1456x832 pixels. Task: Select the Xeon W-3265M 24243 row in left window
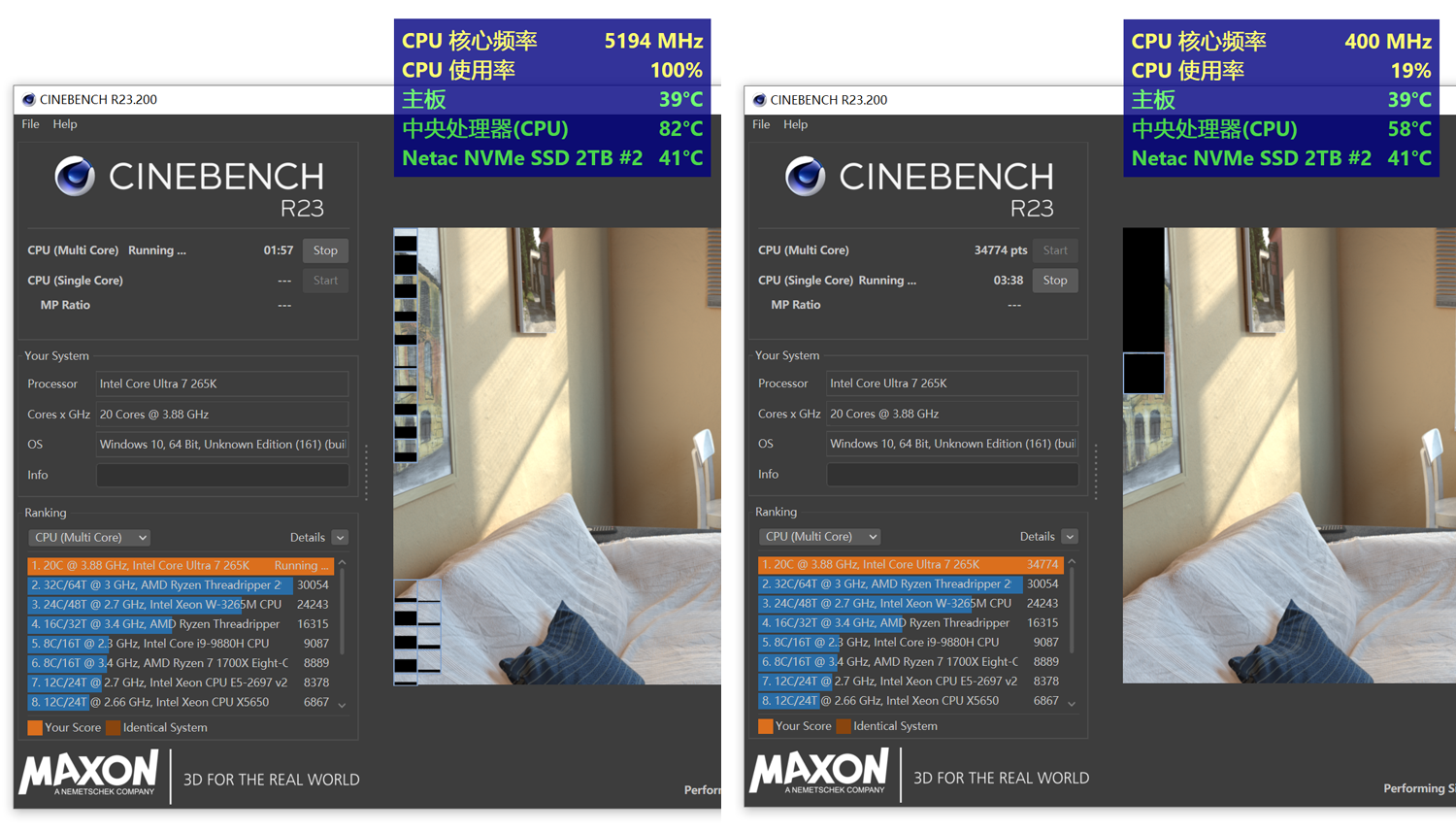coord(181,604)
